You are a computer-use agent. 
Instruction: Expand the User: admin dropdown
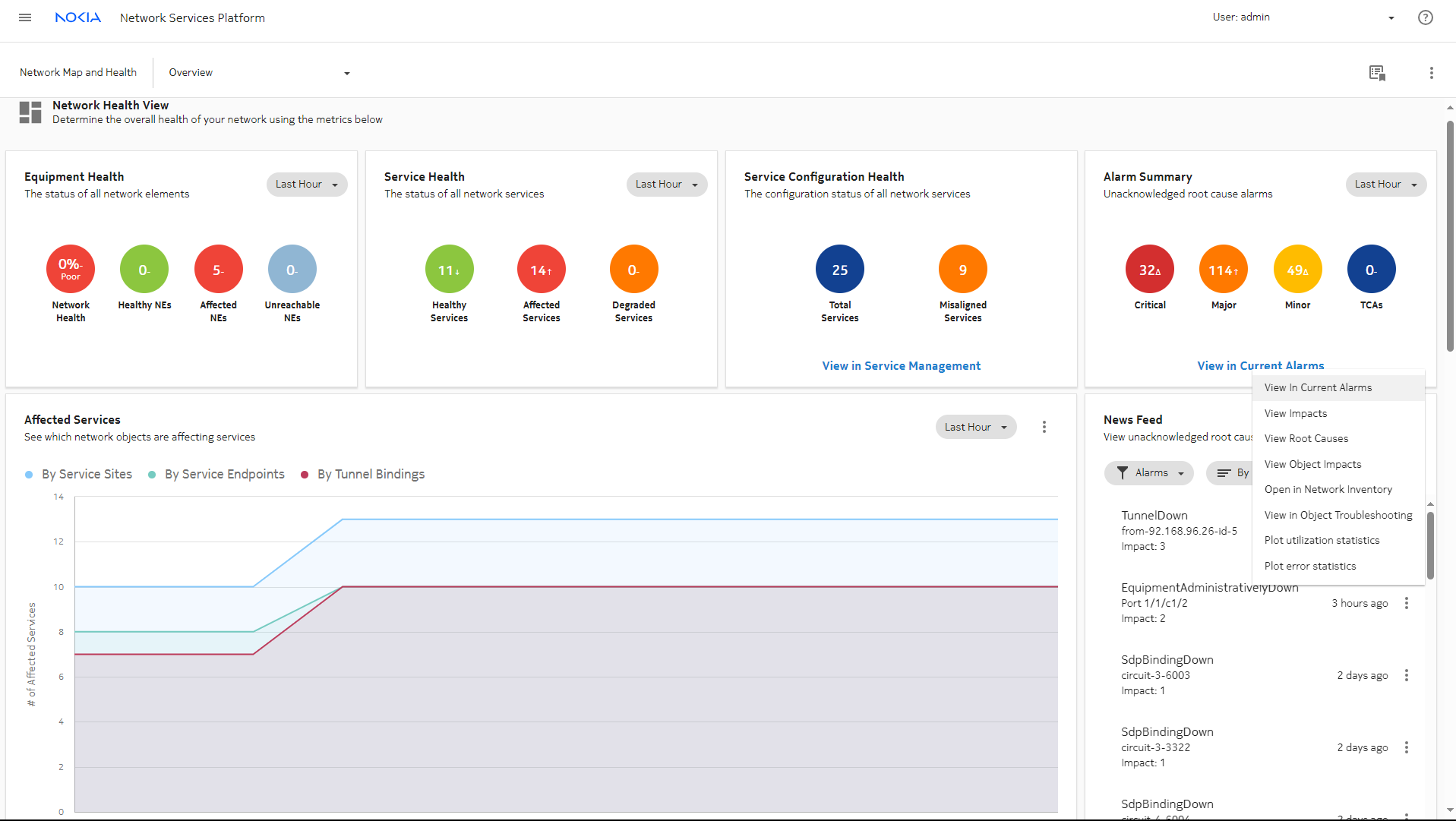(x=1303, y=17)
